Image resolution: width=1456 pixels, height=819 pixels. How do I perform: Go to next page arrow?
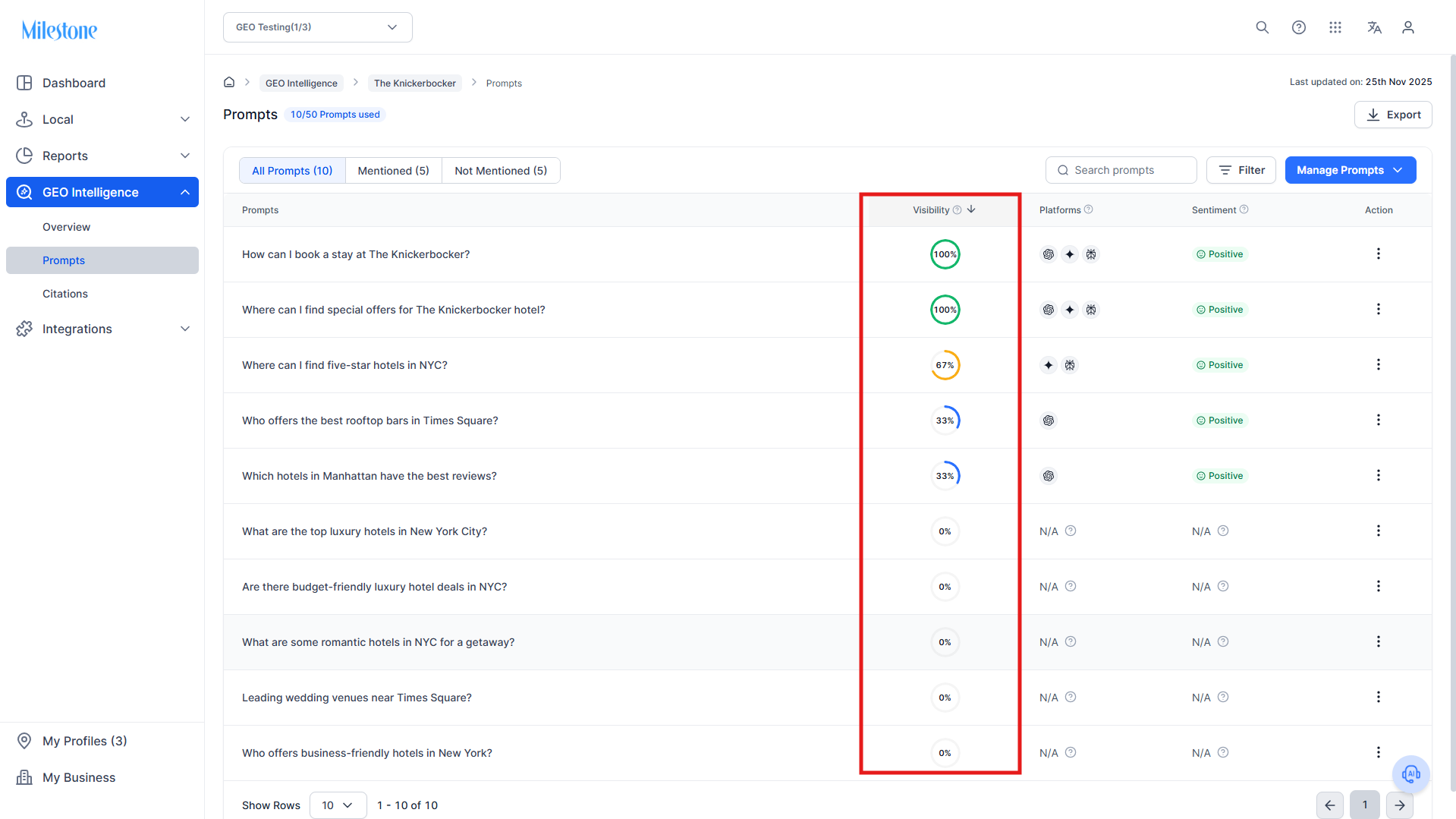(1400, 805)
